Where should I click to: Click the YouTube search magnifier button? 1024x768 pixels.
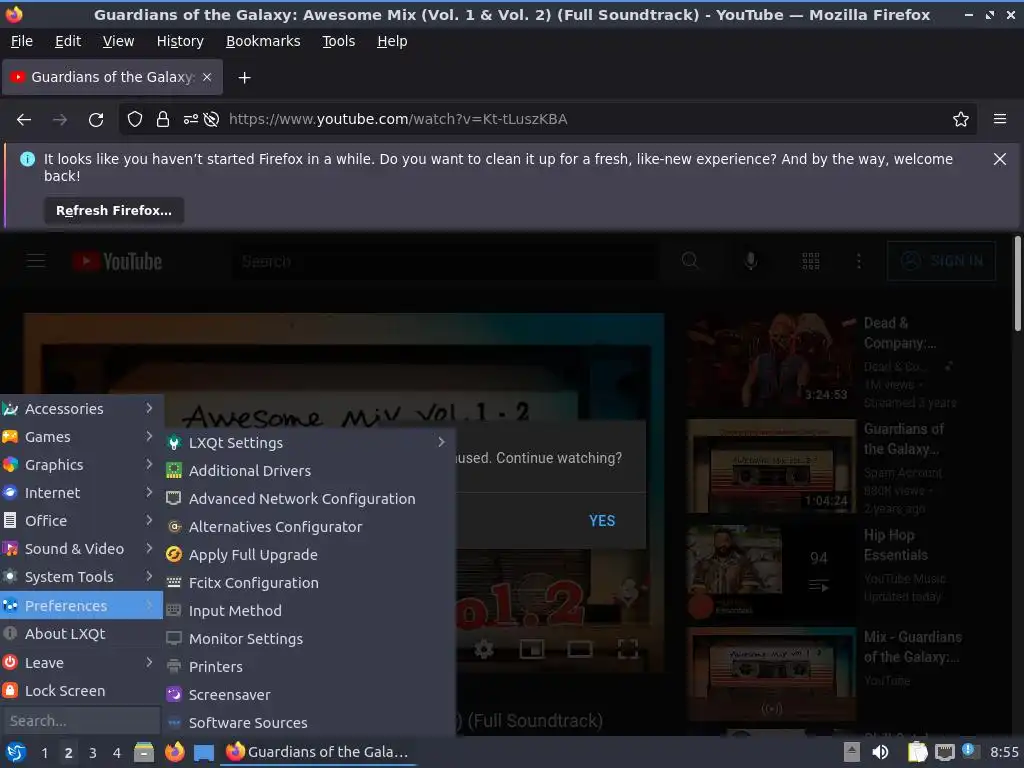(x=690, y=261)
